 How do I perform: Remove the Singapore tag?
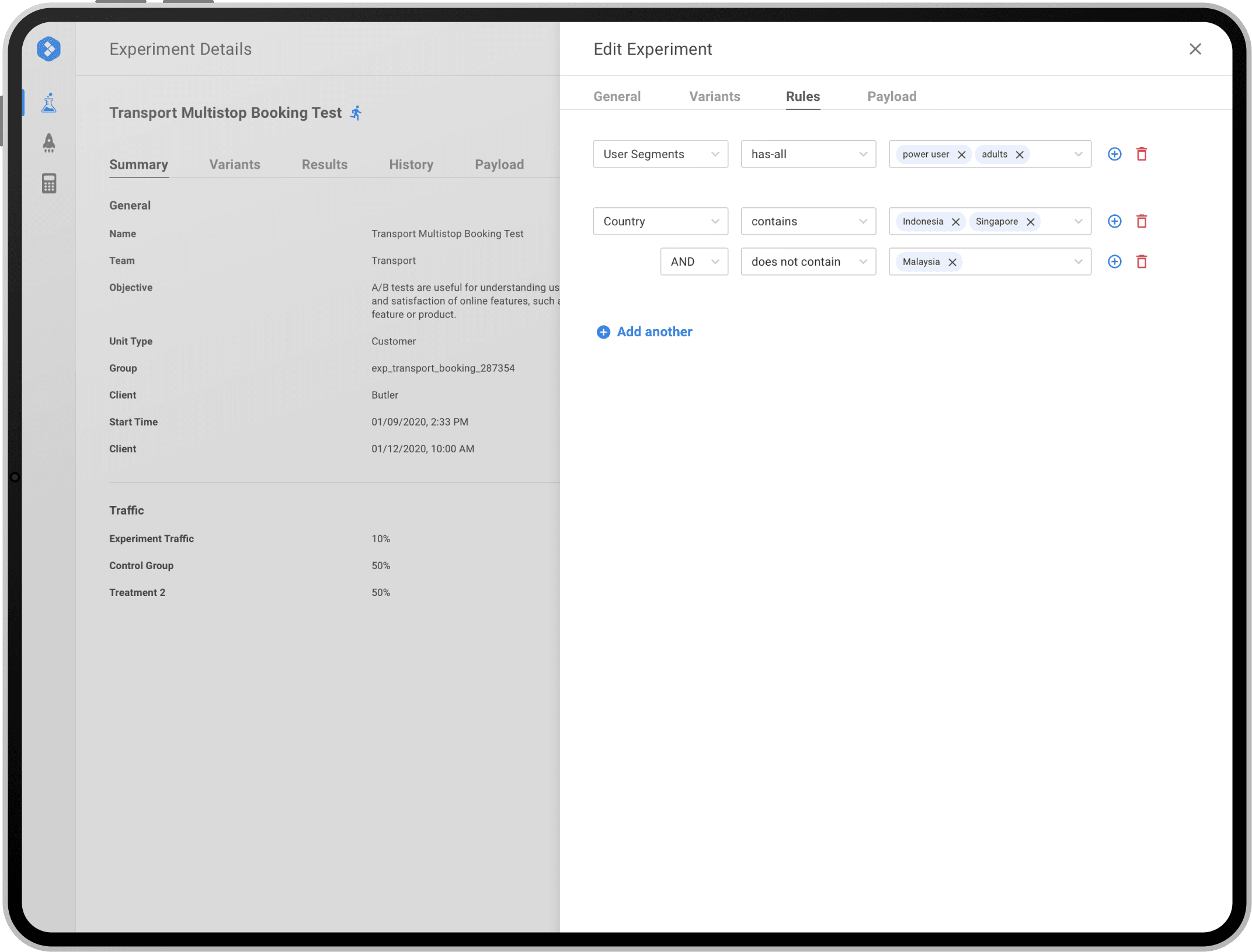1030,222
